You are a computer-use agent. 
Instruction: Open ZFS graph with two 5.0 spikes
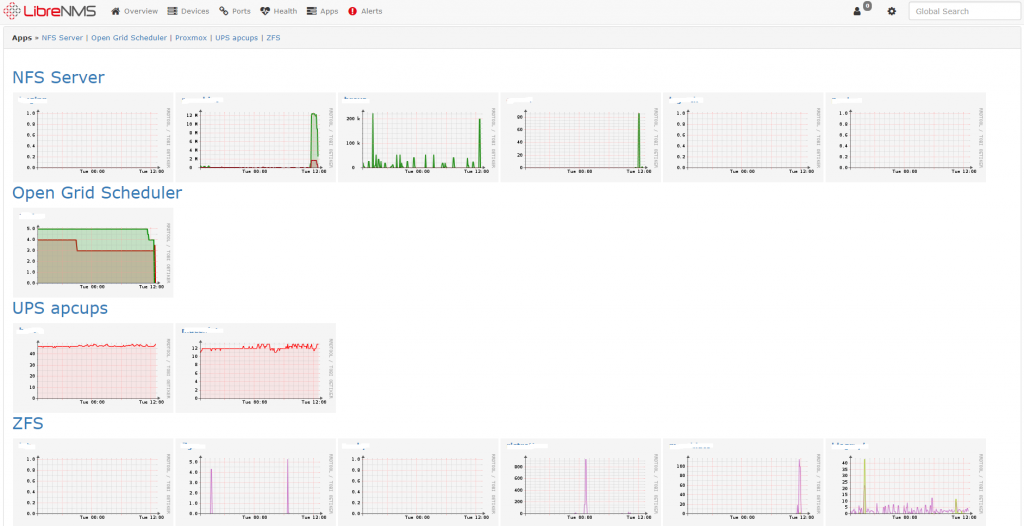point(256,482)
